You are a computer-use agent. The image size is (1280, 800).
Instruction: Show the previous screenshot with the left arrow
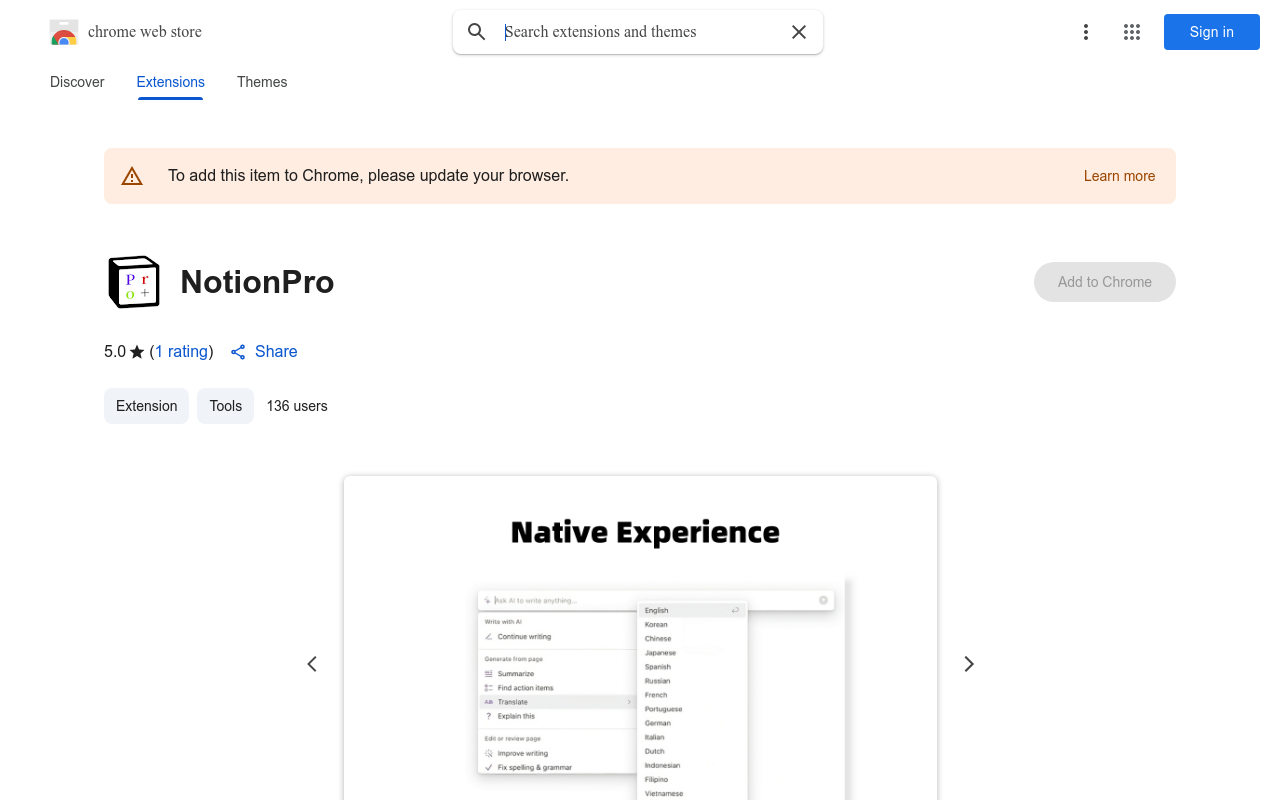[312, 664]
